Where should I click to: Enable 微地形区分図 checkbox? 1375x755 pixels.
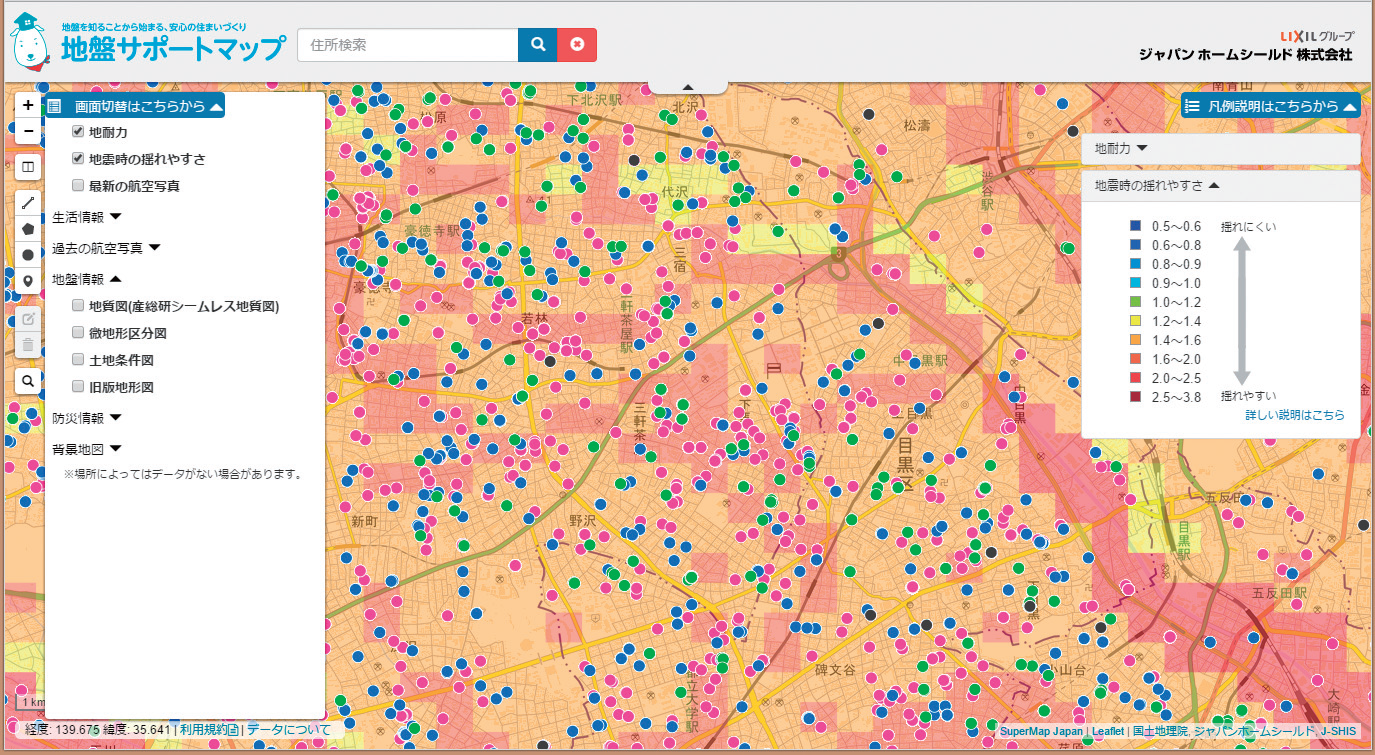click(78, 332)
